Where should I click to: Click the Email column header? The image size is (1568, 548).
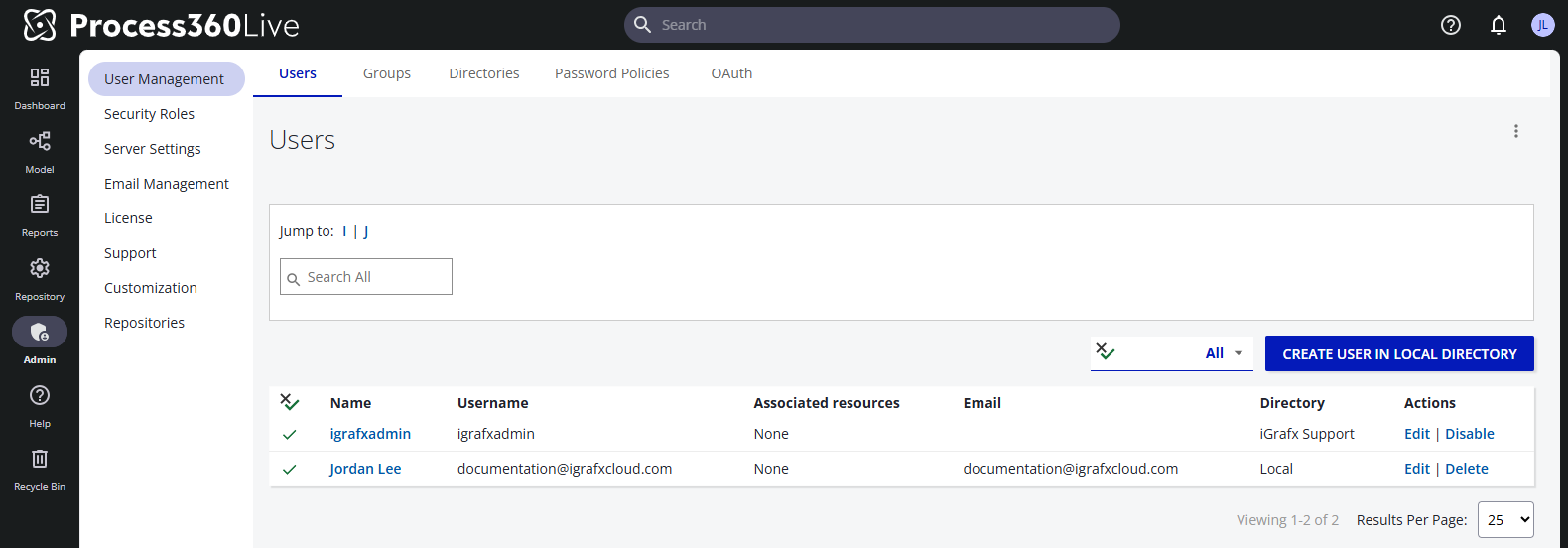tap(982, 403)
